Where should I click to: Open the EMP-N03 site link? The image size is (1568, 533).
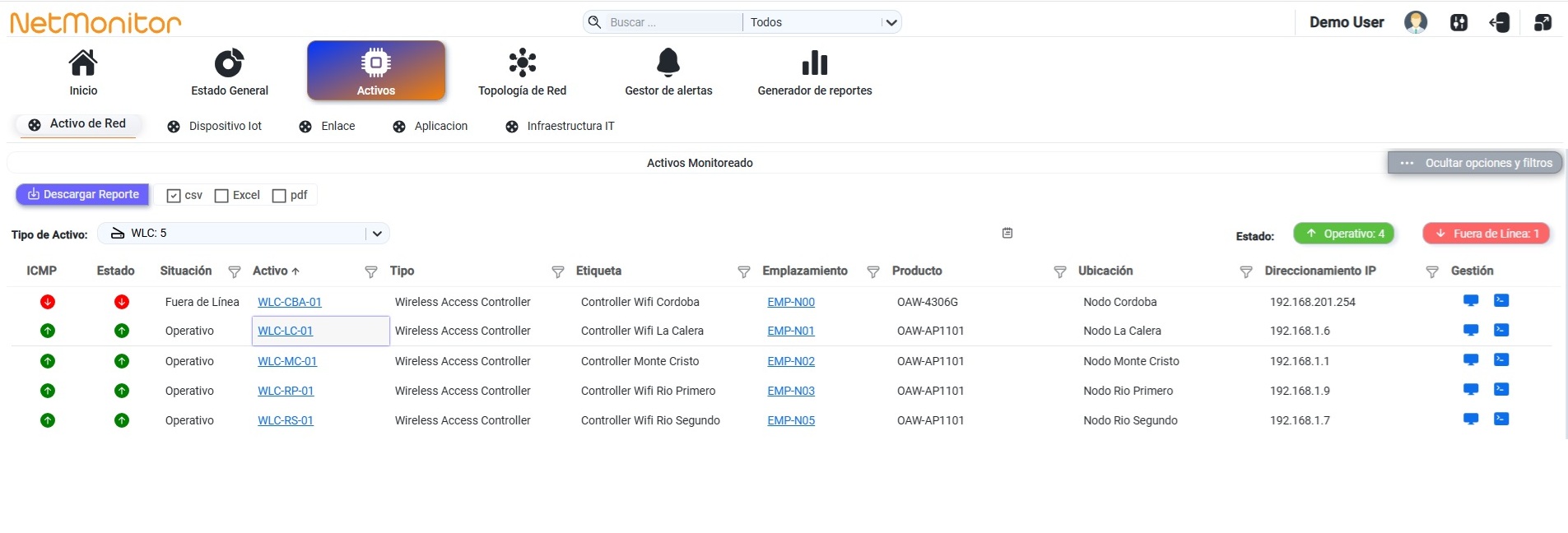tap(791, 391)
